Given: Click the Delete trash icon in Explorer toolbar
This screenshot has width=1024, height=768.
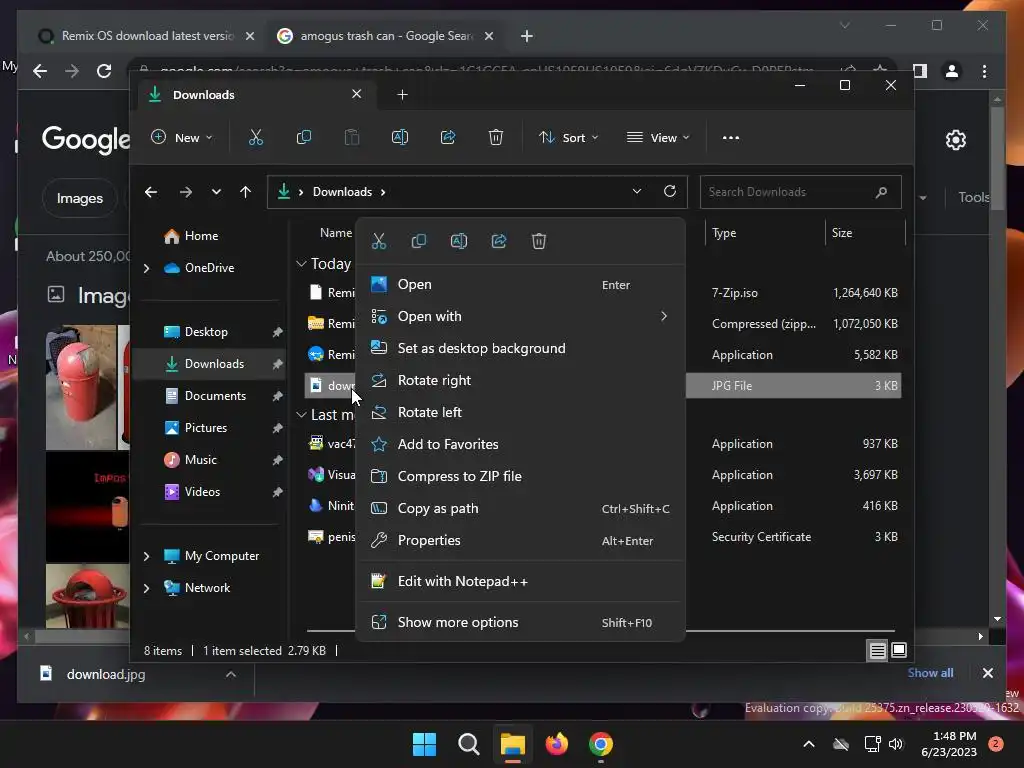Looking at the screenshot, I should [x=496, y=137].
